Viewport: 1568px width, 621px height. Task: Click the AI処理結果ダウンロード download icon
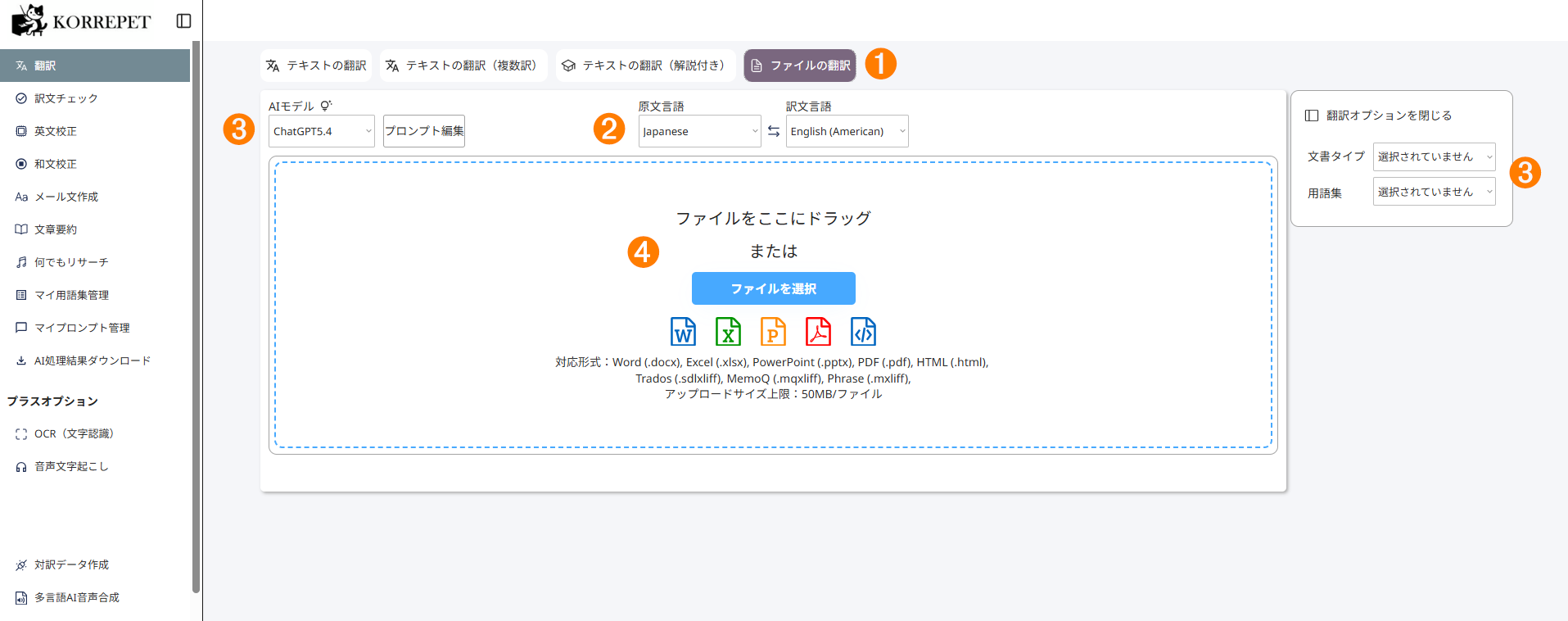[21, 360]
